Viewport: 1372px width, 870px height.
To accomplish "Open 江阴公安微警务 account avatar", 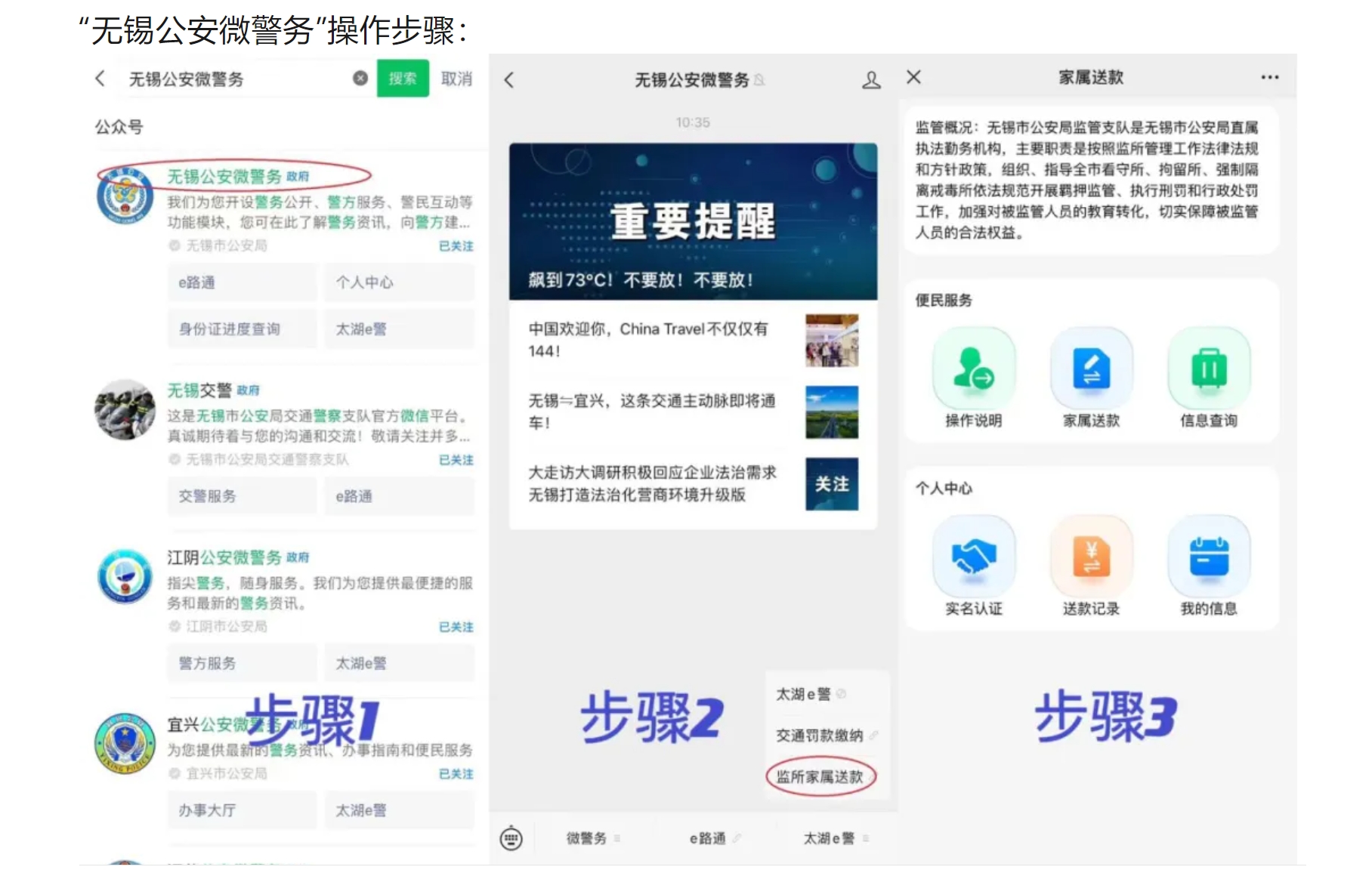I will 125,576.
